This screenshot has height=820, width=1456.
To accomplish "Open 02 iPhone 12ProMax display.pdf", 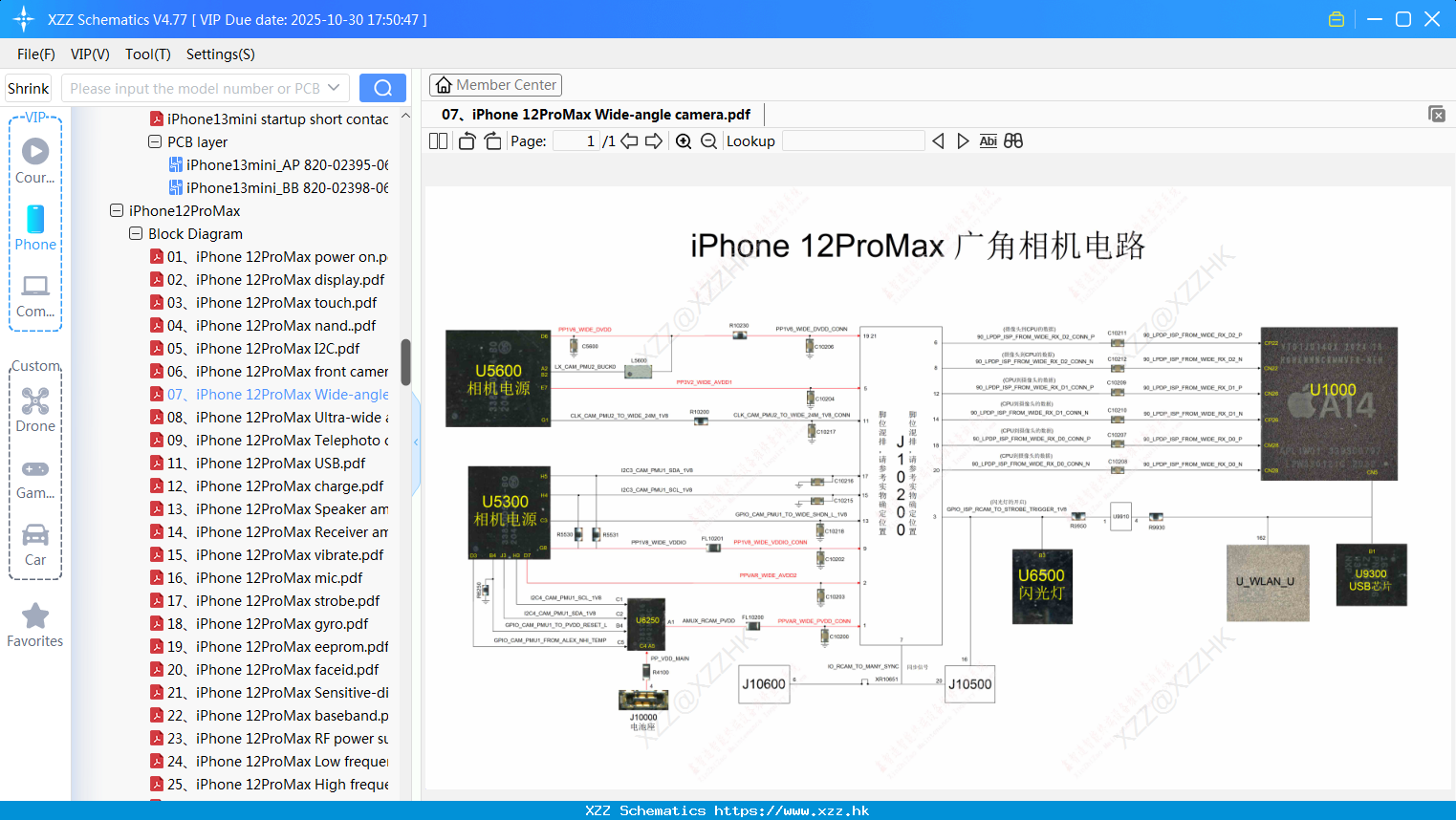I will tap(268, 279).
